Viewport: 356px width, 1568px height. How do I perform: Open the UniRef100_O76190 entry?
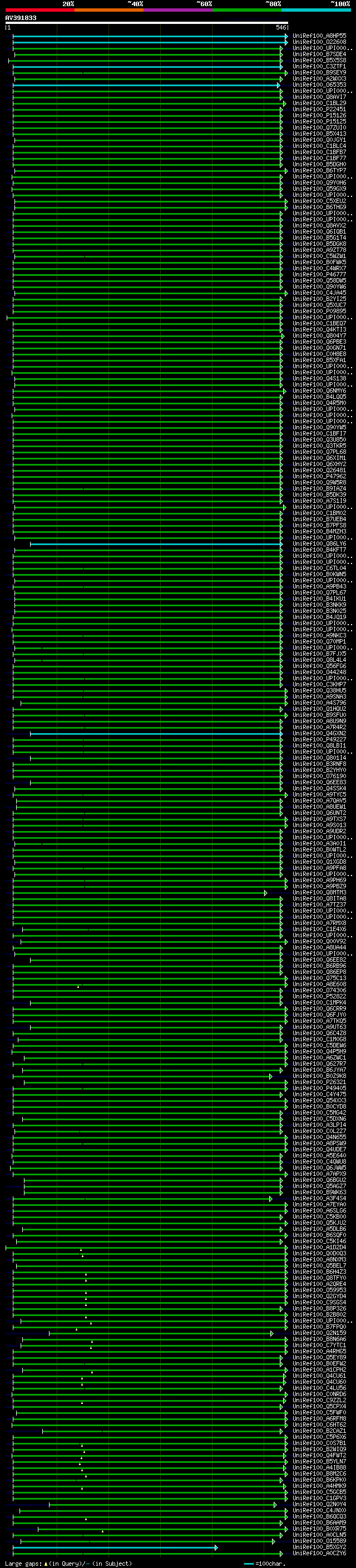pyautogui.click(x=319, y=776)
